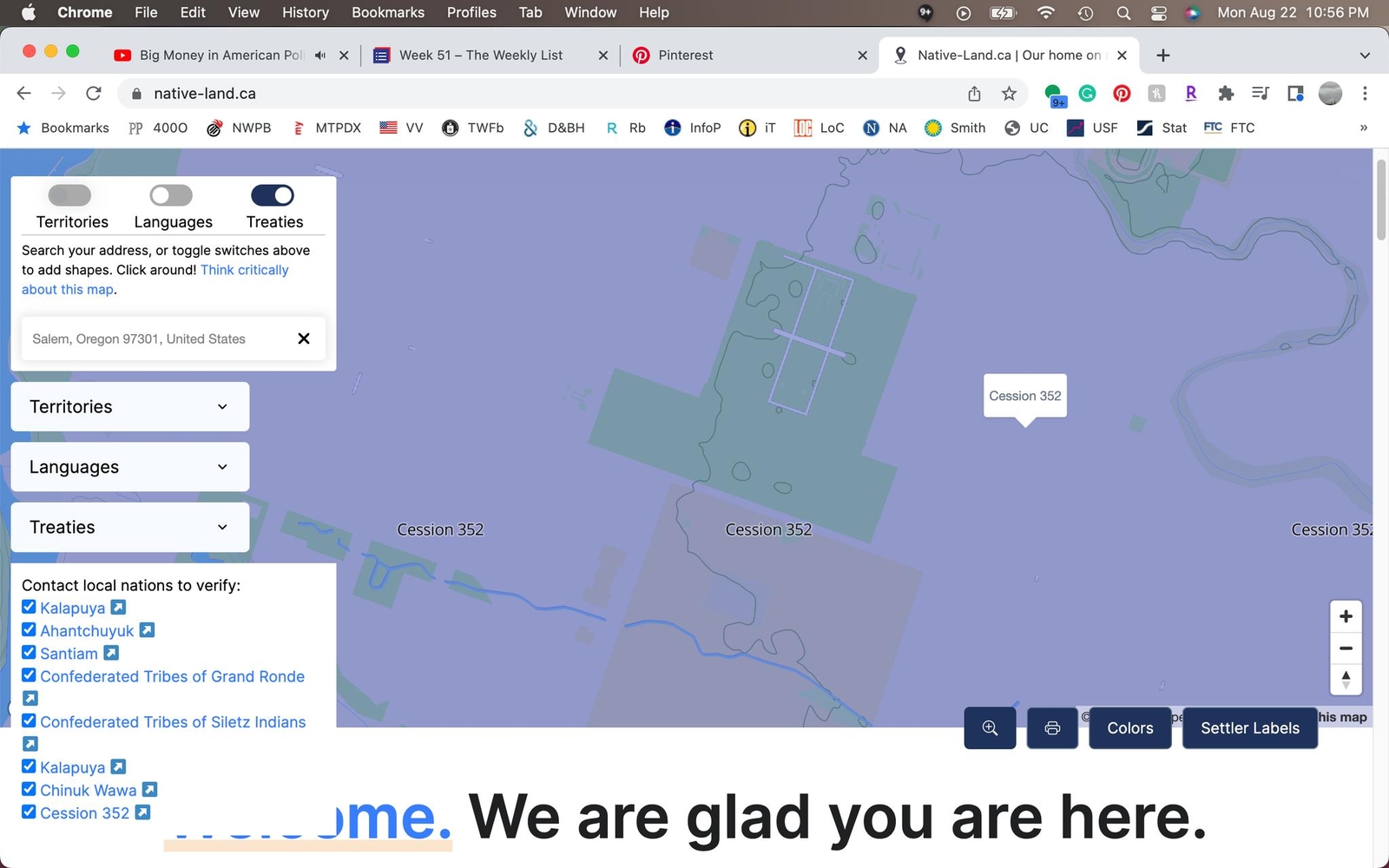
Task: Uncheck the Chinuk Wawa checkbox
Action: tap(29, 789)
